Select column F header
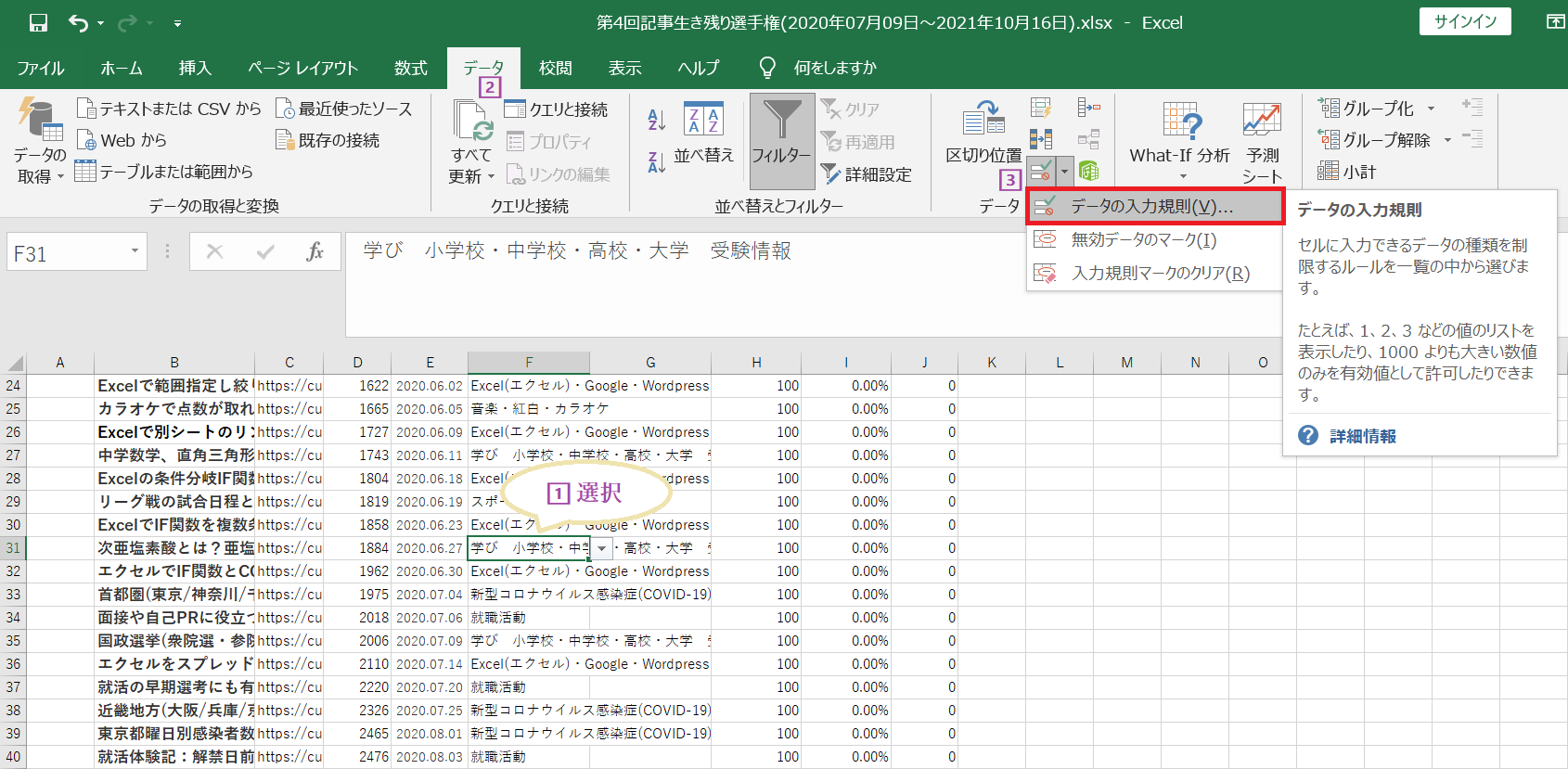1568x769 pixels. pyautogui.click(x=529, y=363)
